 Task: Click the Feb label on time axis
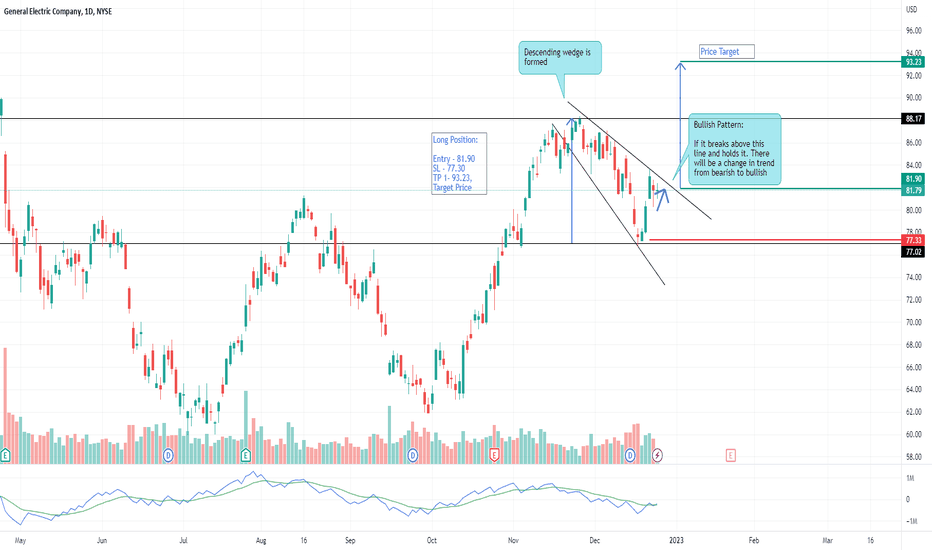(x=754, y=540)
